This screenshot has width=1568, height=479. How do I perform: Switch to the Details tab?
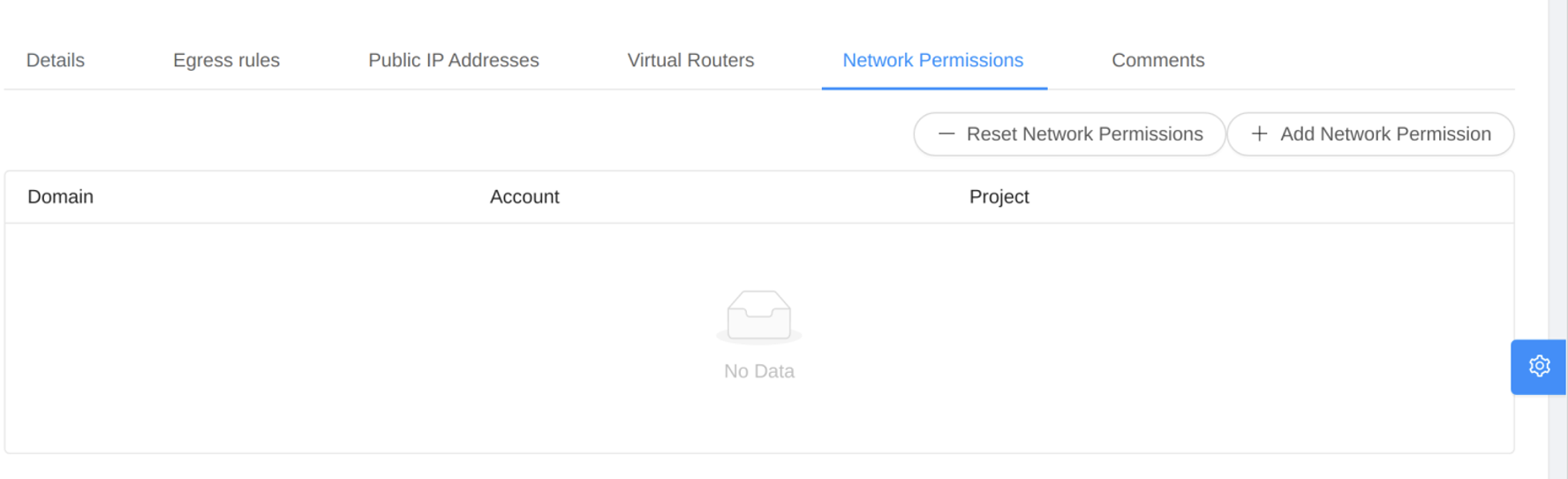56,60
